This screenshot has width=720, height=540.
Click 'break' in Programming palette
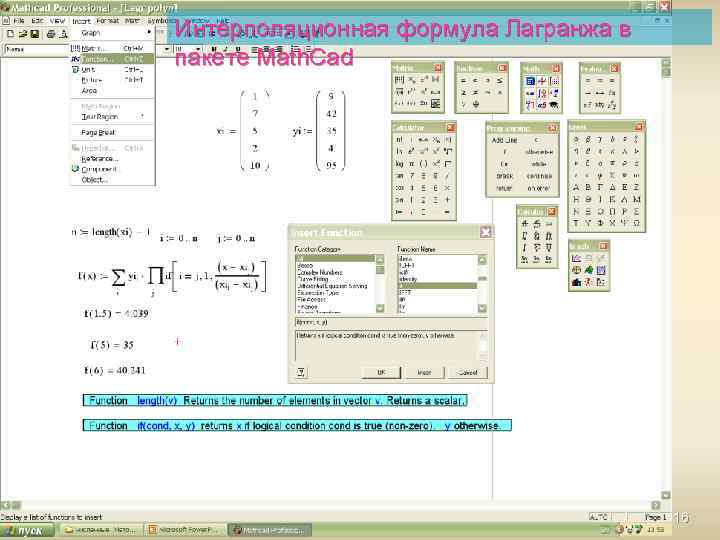[x=504, y=176]
